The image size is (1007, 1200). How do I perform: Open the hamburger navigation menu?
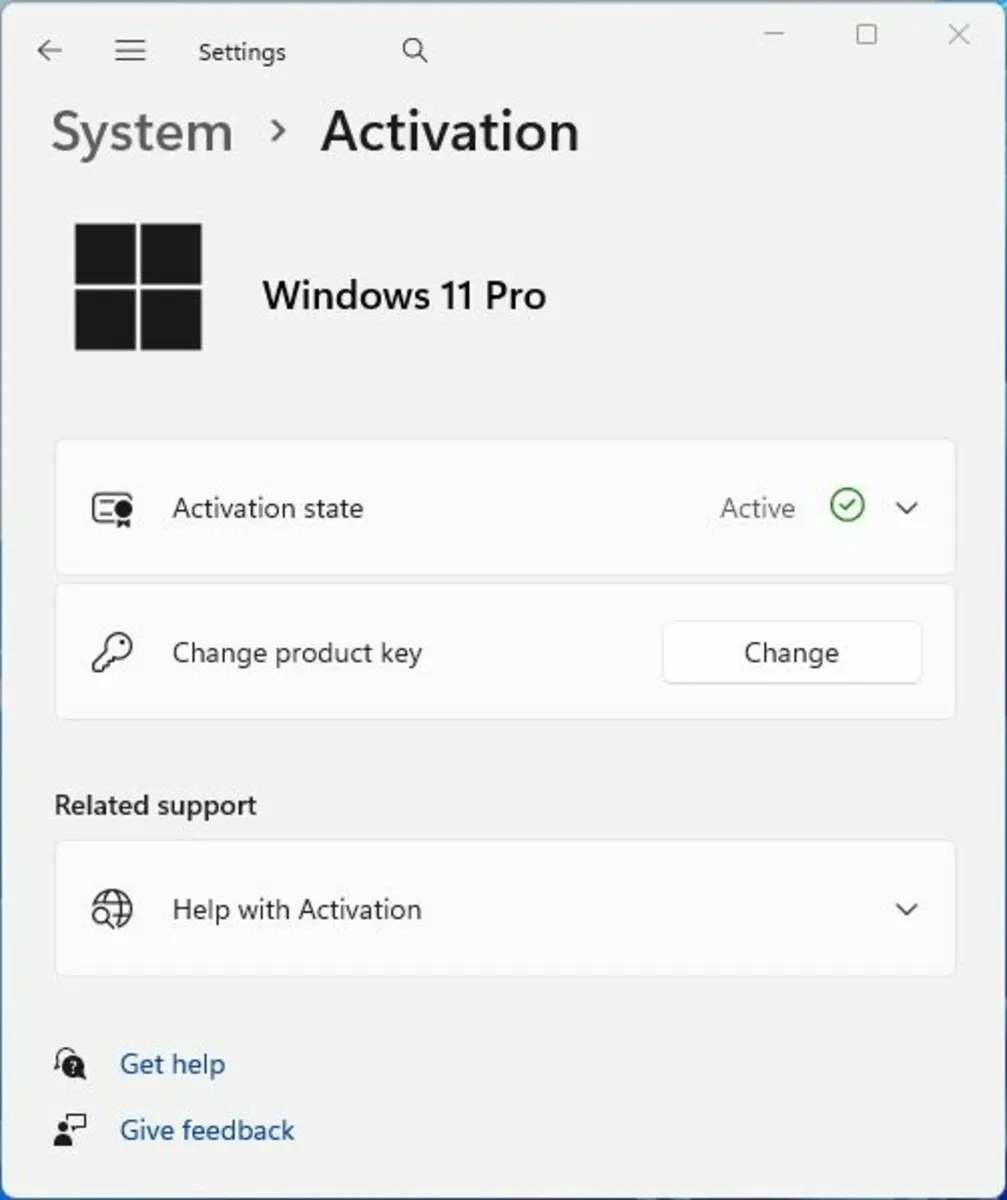pyautogui.click(x=130, y=51)
